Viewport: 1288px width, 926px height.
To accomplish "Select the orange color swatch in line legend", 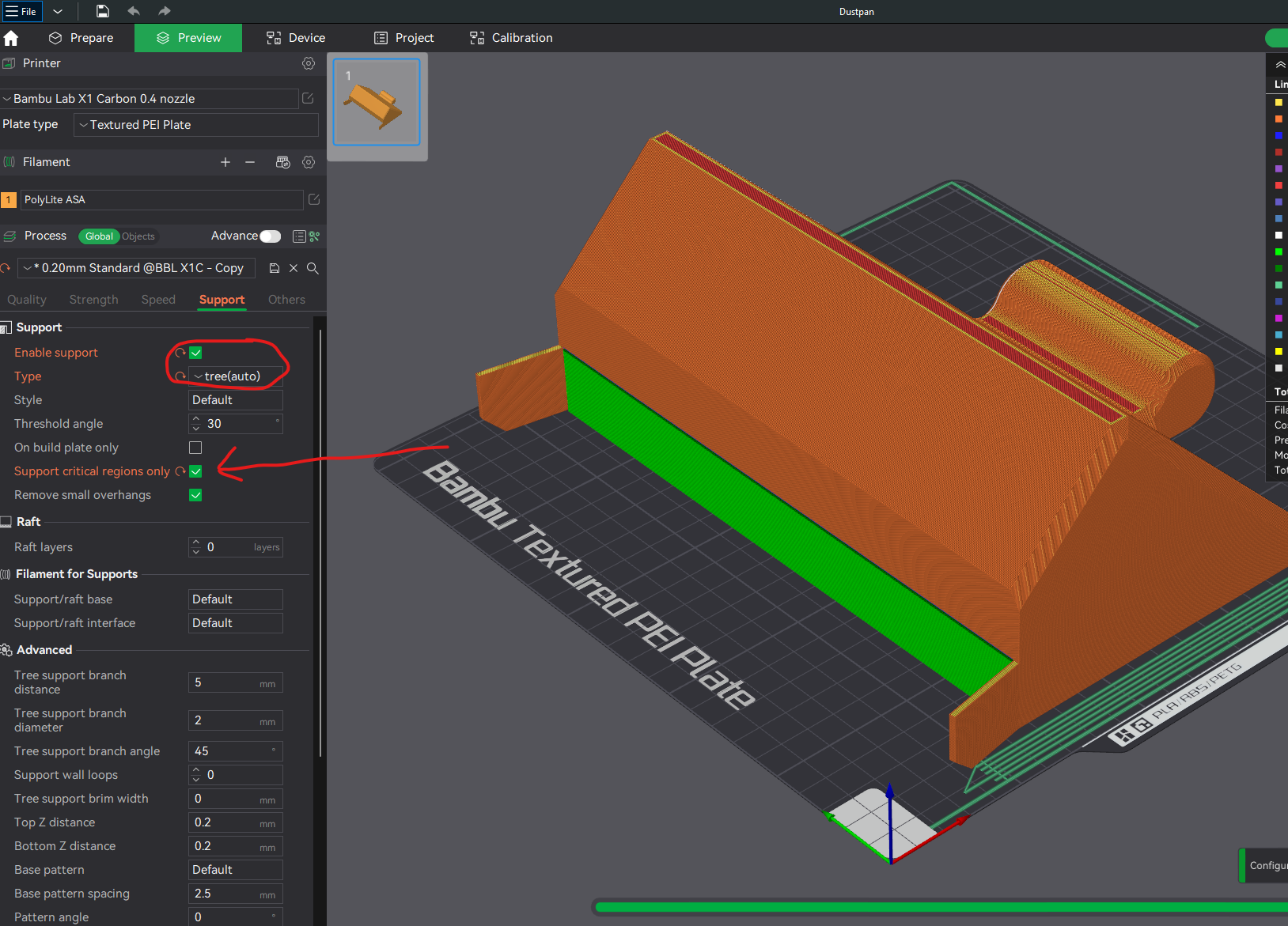I will click(x=1279, y=119).
